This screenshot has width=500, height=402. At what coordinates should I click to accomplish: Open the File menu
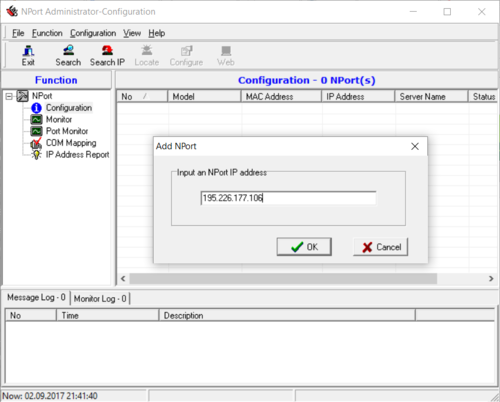coord(18,33)
